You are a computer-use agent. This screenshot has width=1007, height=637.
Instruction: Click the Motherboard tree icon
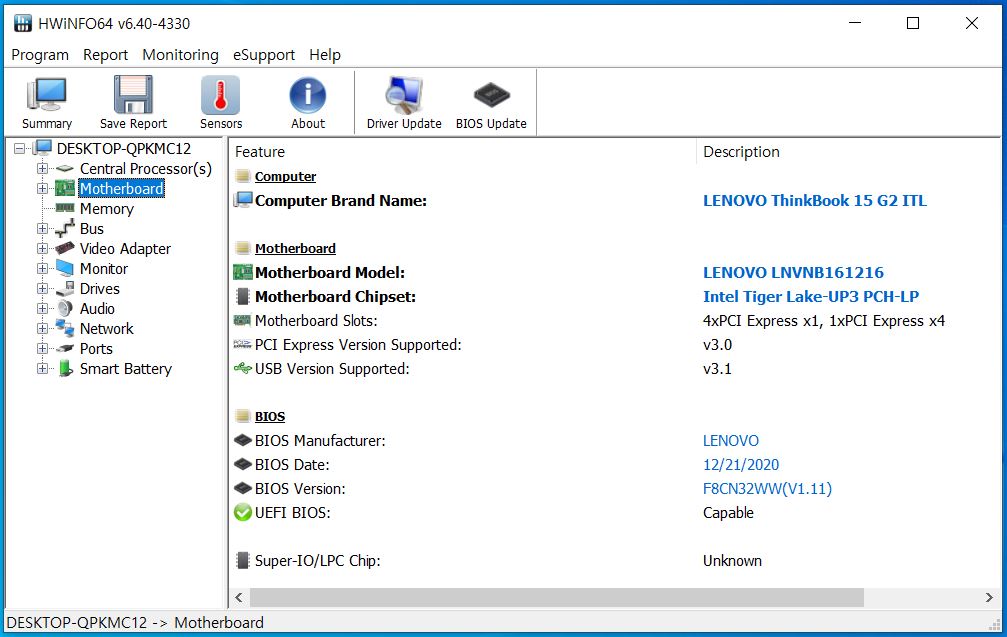click(65, 189)
